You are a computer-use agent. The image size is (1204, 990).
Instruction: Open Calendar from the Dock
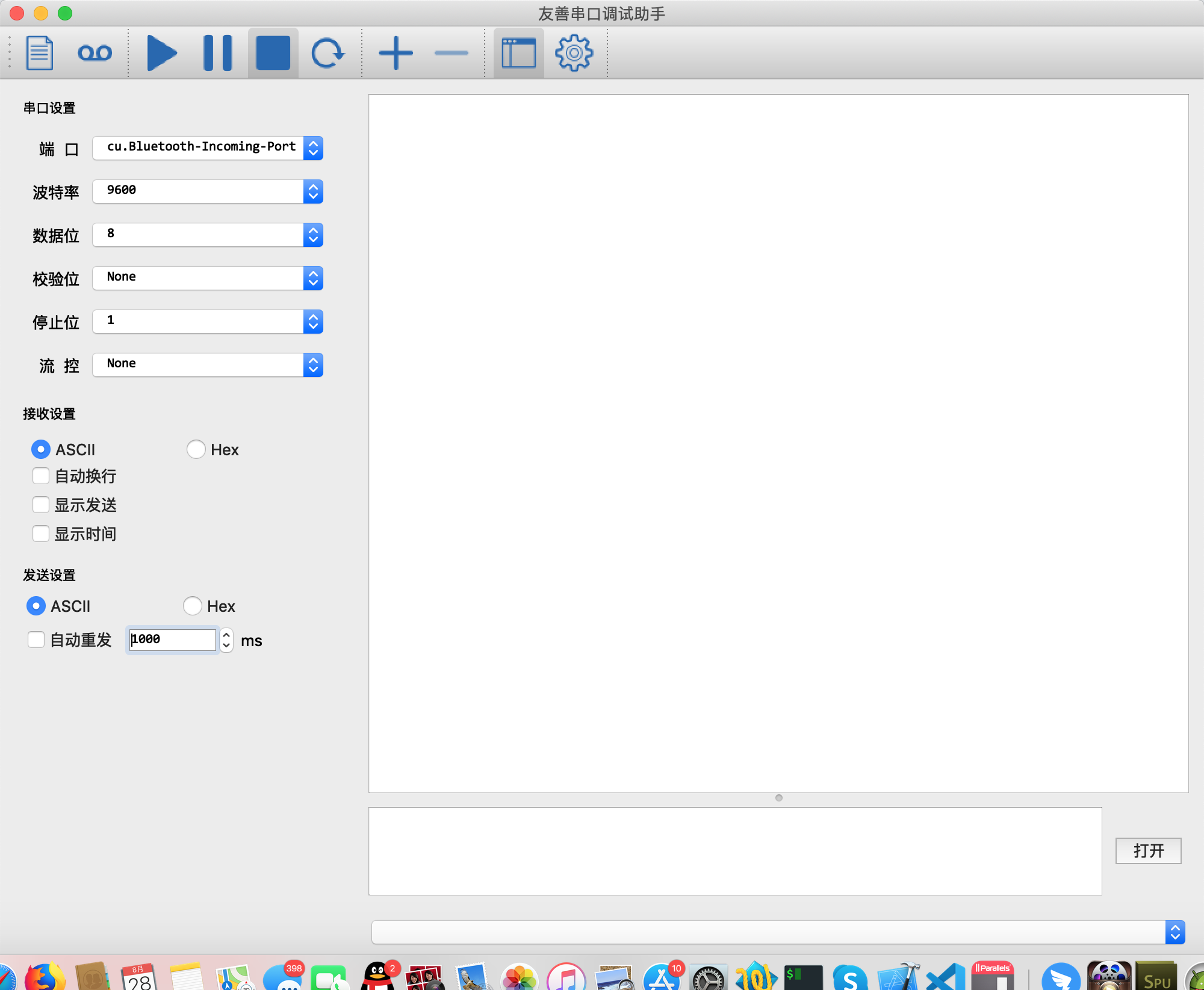[140, 977]
